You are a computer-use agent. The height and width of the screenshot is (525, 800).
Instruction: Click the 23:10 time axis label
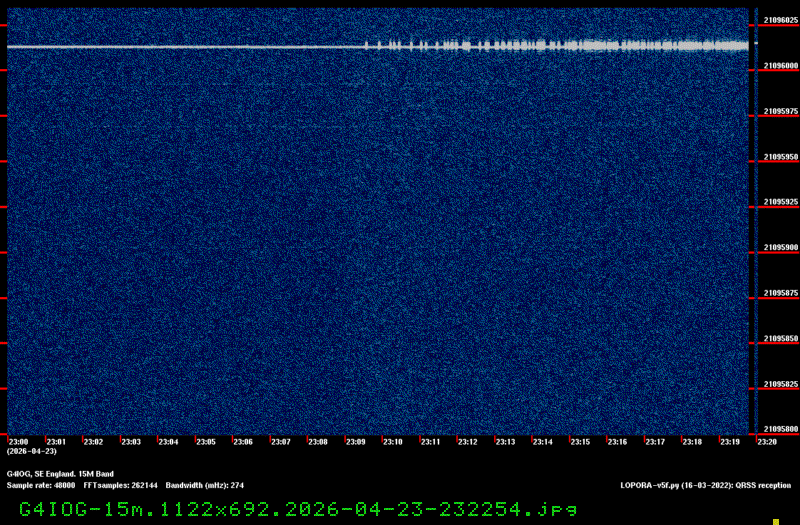pyautogui.click(x=393, y=442)
